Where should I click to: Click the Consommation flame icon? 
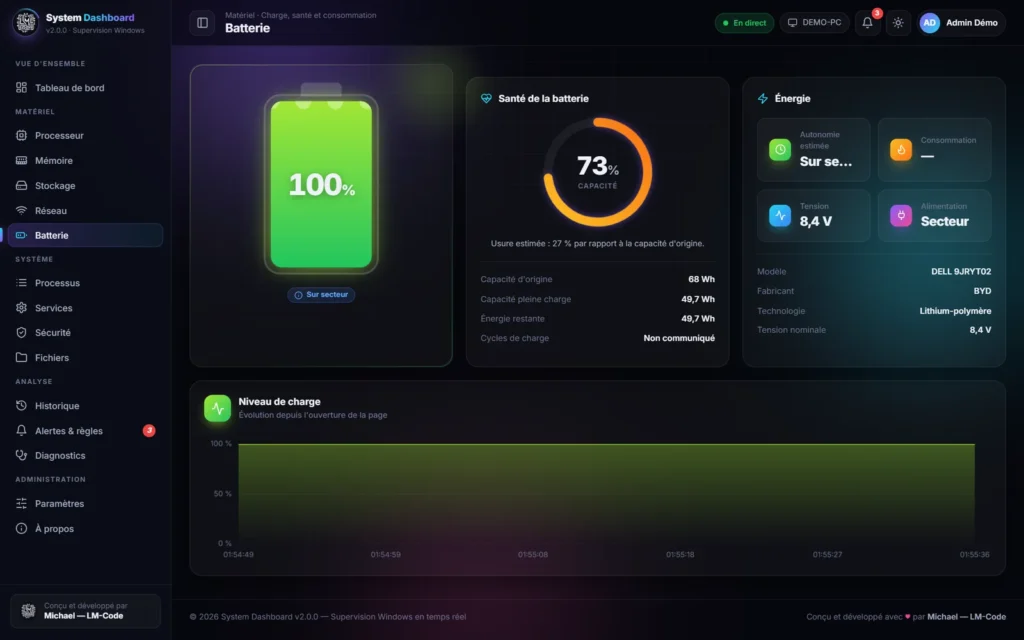coord(901,150)
